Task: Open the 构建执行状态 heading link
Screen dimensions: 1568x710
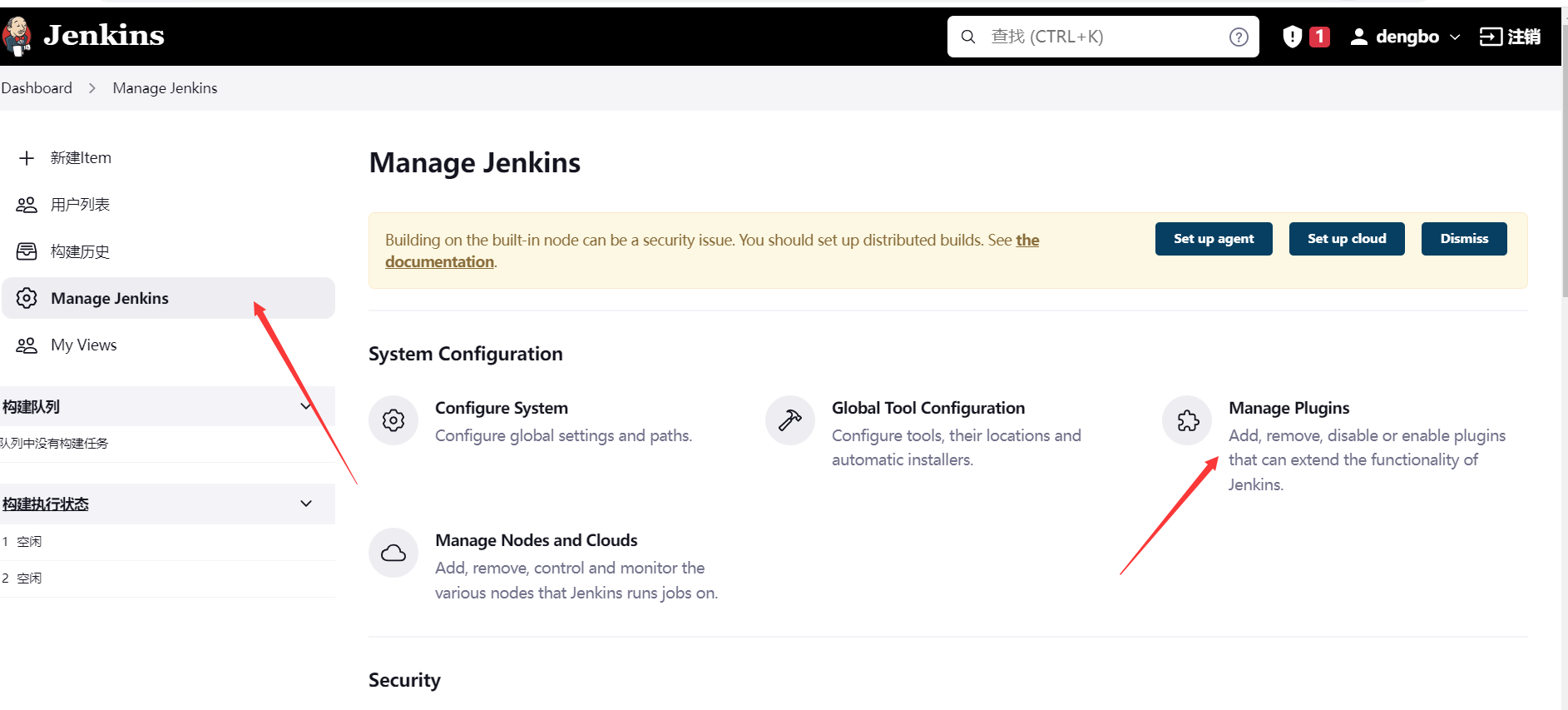Action: pos(46,504)
